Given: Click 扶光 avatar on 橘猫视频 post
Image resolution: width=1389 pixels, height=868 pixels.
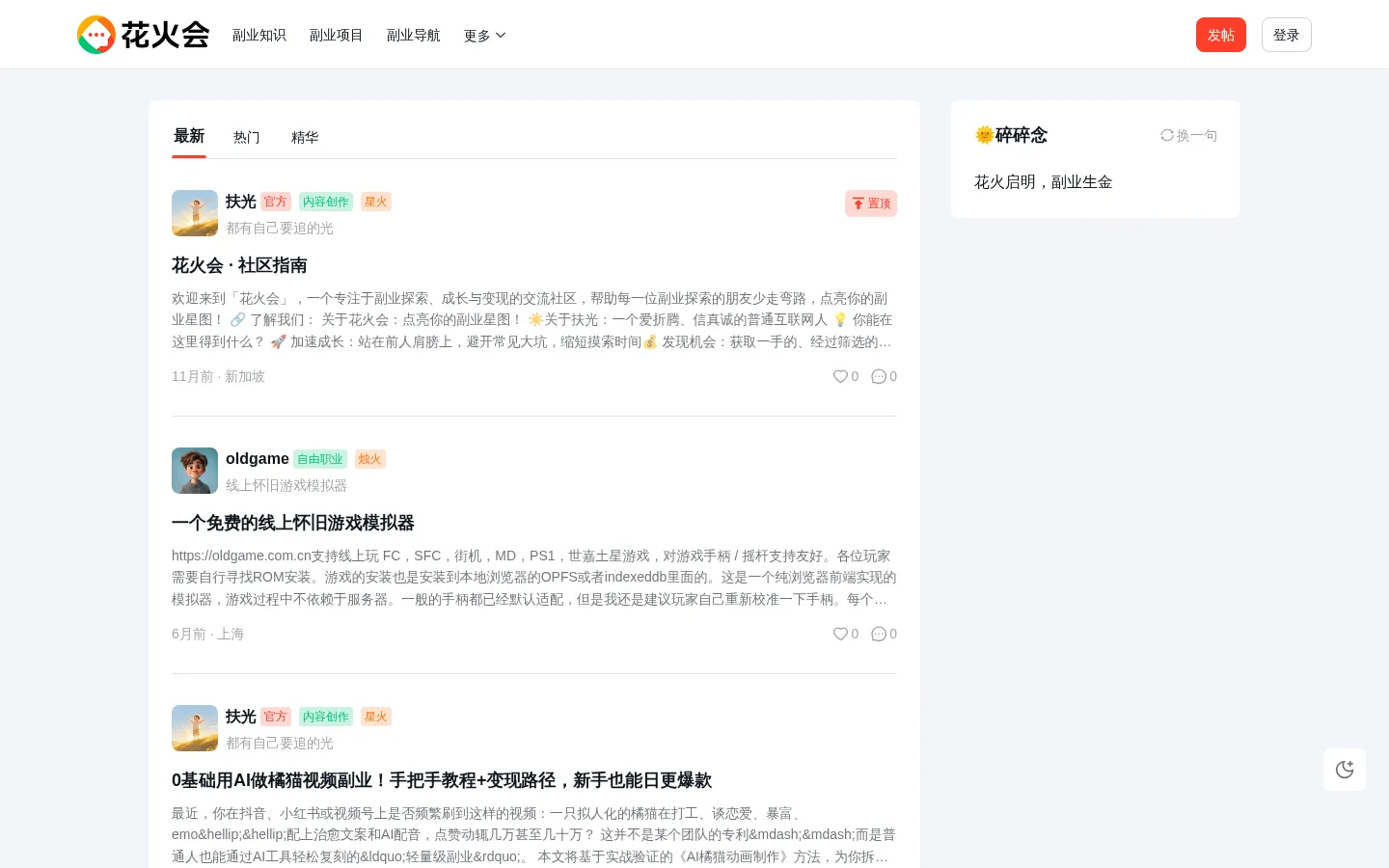Looking at the screenshot, I should coord(195,728).
